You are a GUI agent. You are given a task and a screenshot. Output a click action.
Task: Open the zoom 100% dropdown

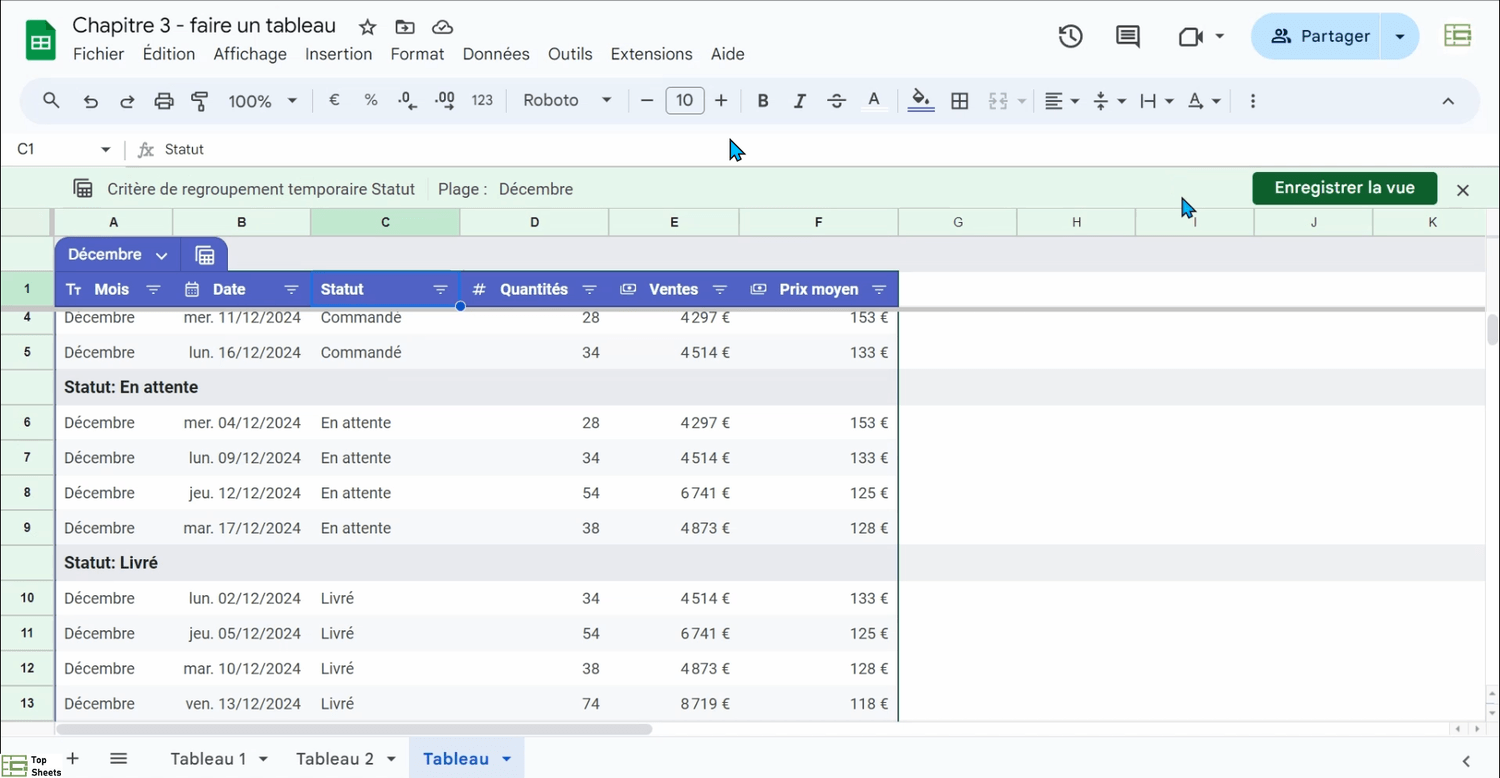(262, 101)
